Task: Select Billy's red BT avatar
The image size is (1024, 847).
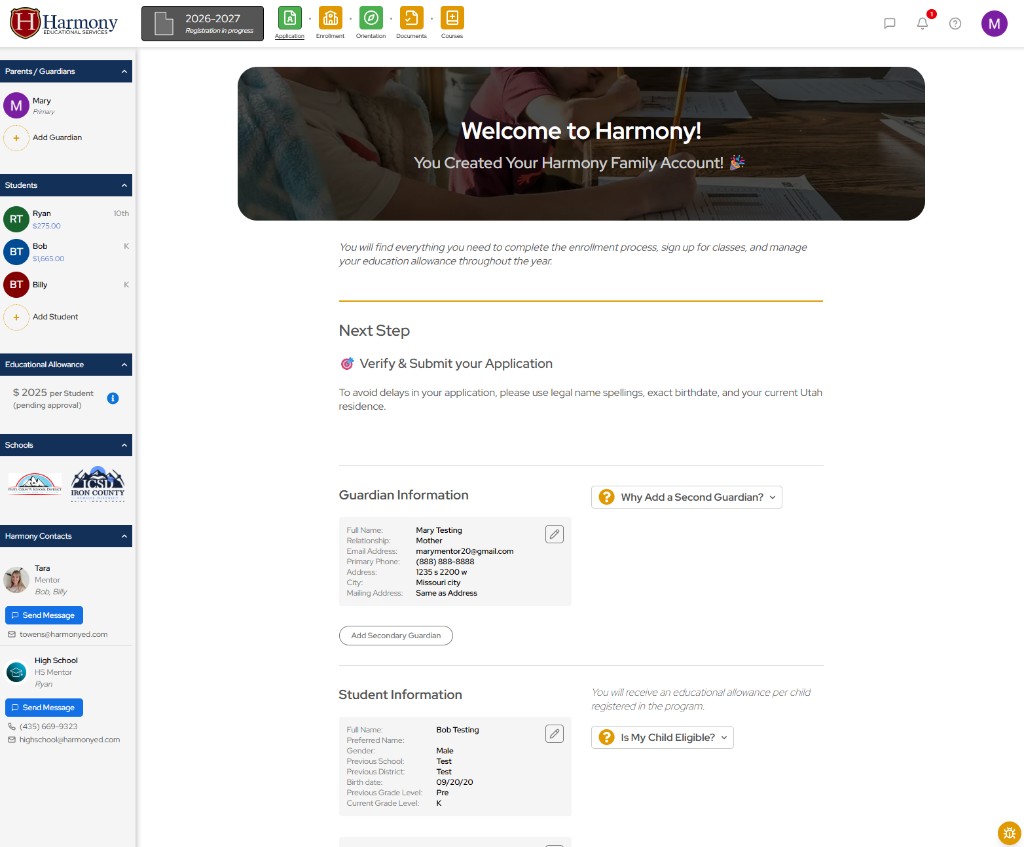Action: [x=16, y=284]
